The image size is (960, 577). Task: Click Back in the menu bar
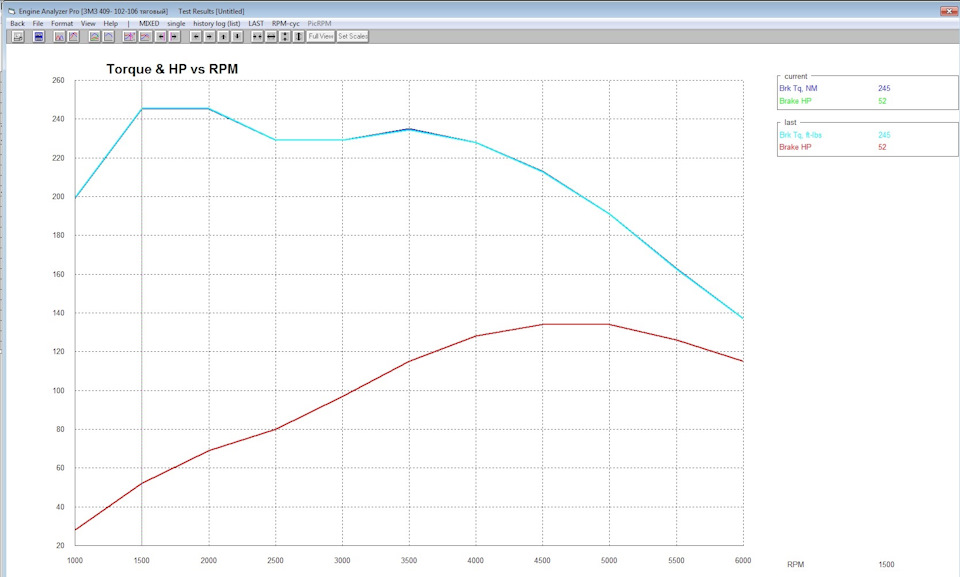[18, 23]
